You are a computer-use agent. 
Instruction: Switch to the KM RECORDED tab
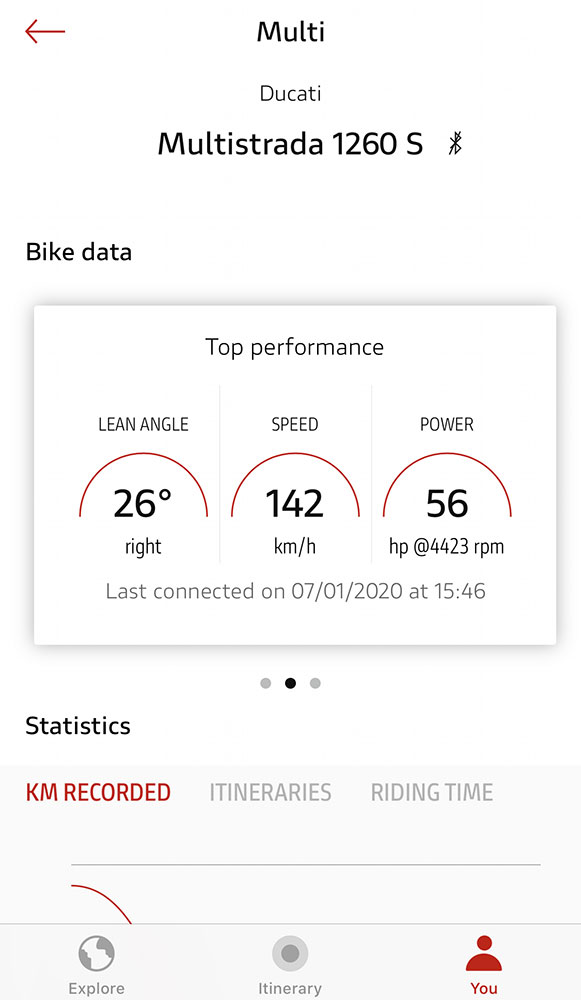pyautogui.click(x=98, y=792)
